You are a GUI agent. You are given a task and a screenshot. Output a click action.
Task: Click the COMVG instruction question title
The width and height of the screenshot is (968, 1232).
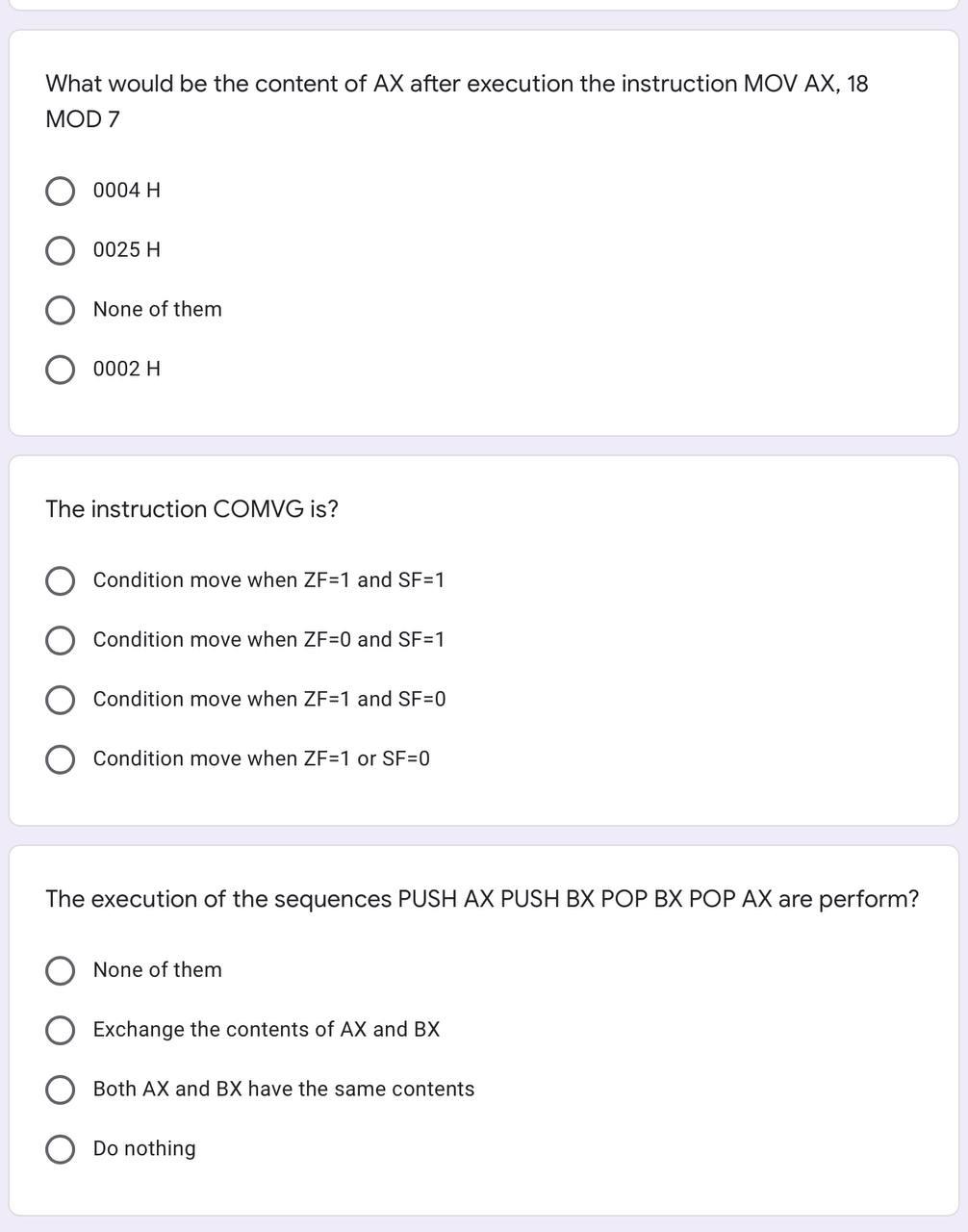pyautogui.click(x=192, y=509)
